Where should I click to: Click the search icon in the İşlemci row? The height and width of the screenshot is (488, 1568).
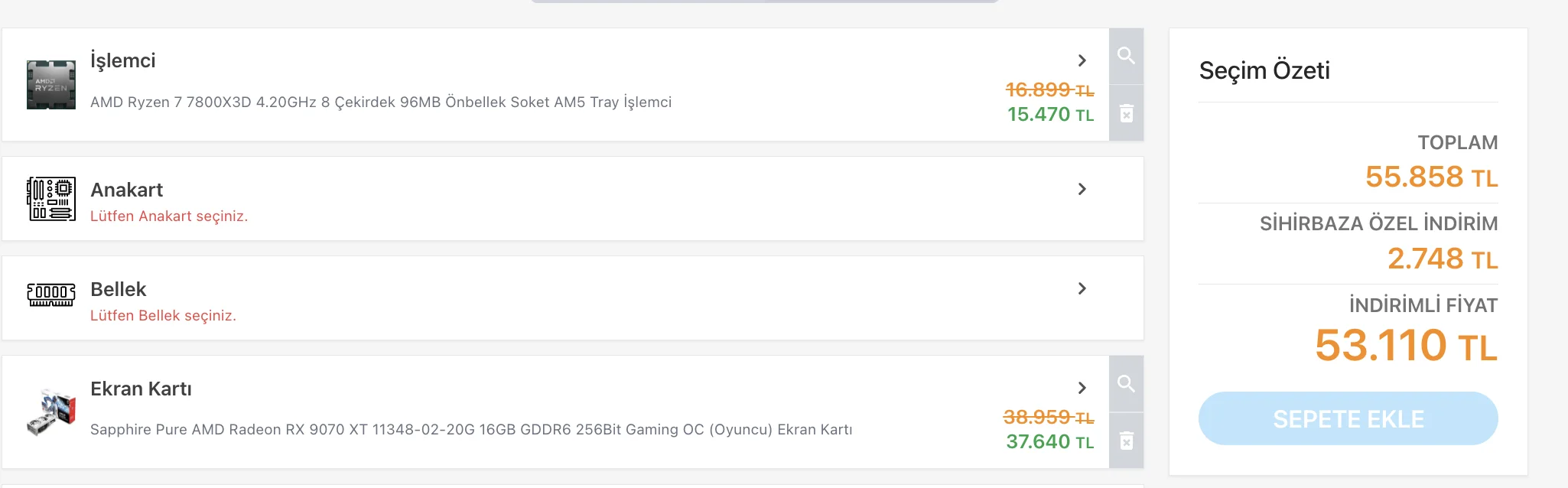1126,56
